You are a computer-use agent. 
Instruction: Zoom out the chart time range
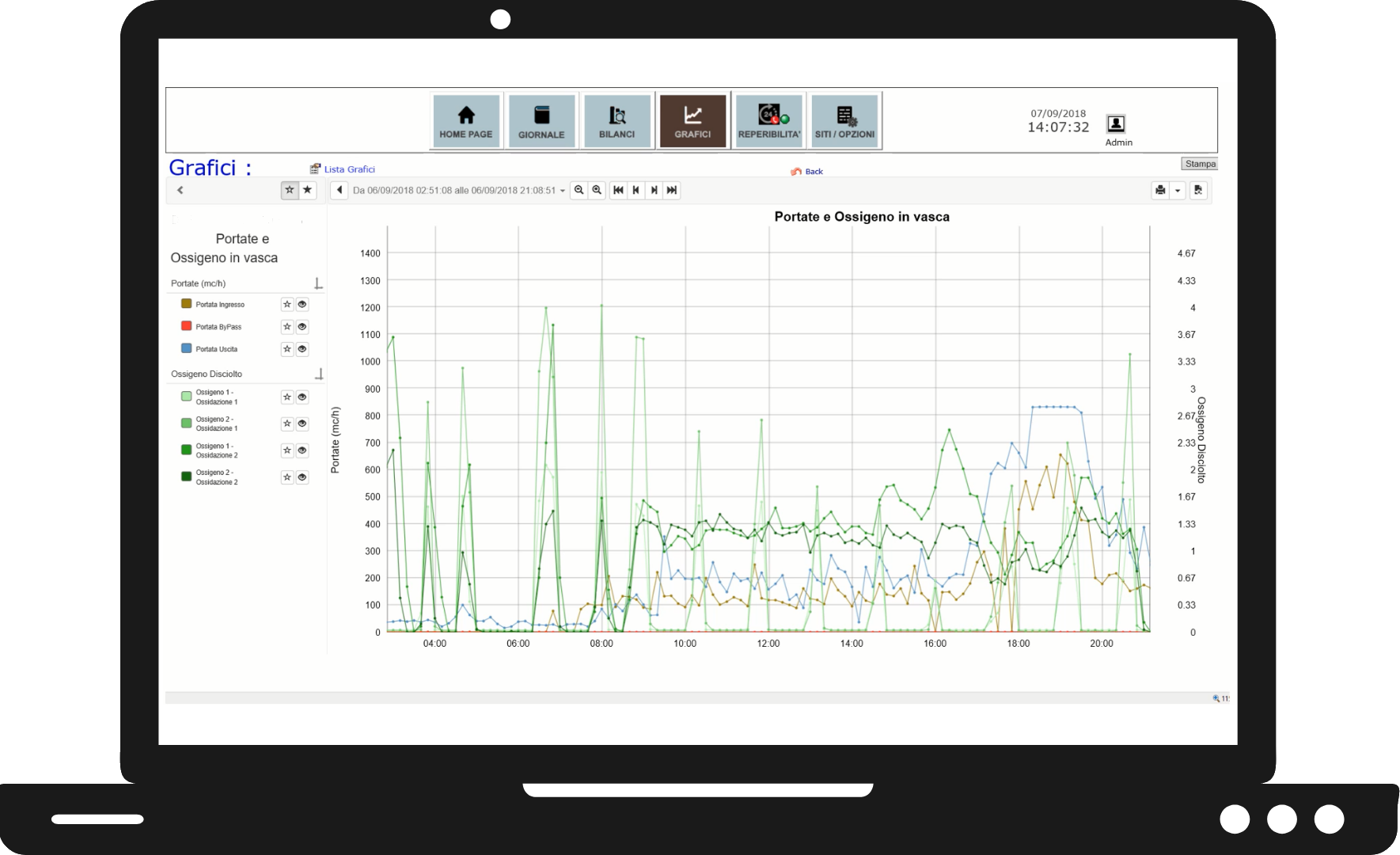point(579,190)
